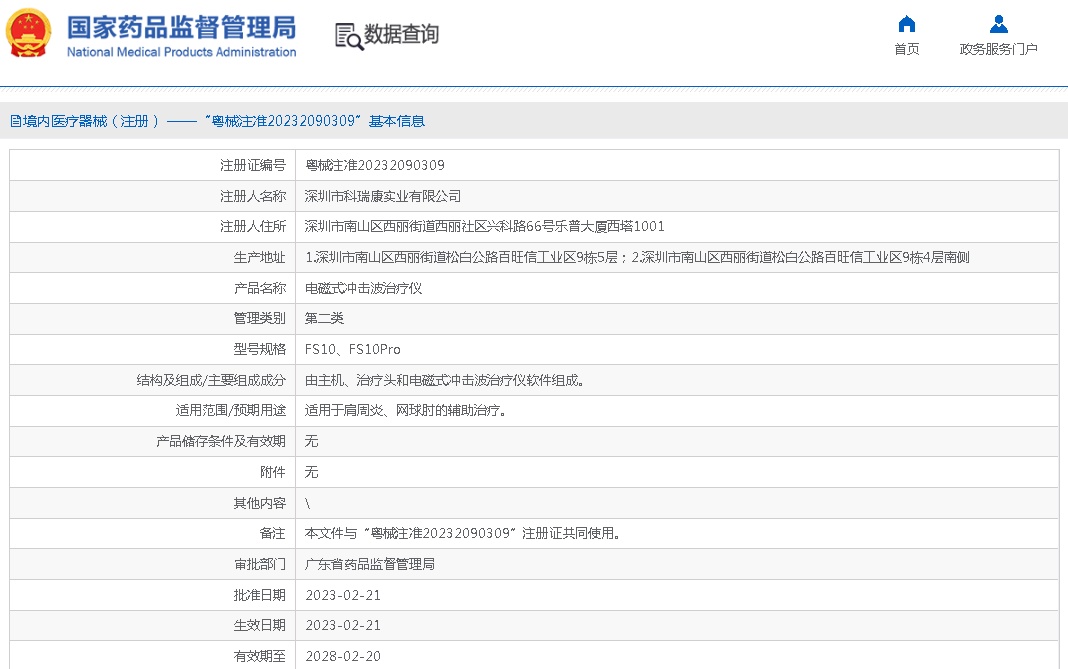
Task: Click the 数据查询 magnifier icon
Action: 349,36
